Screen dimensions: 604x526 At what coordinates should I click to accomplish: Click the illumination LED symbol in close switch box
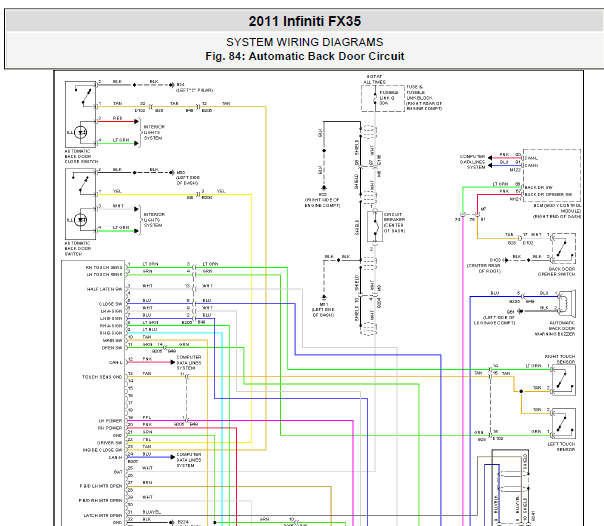tap(81, 132)
